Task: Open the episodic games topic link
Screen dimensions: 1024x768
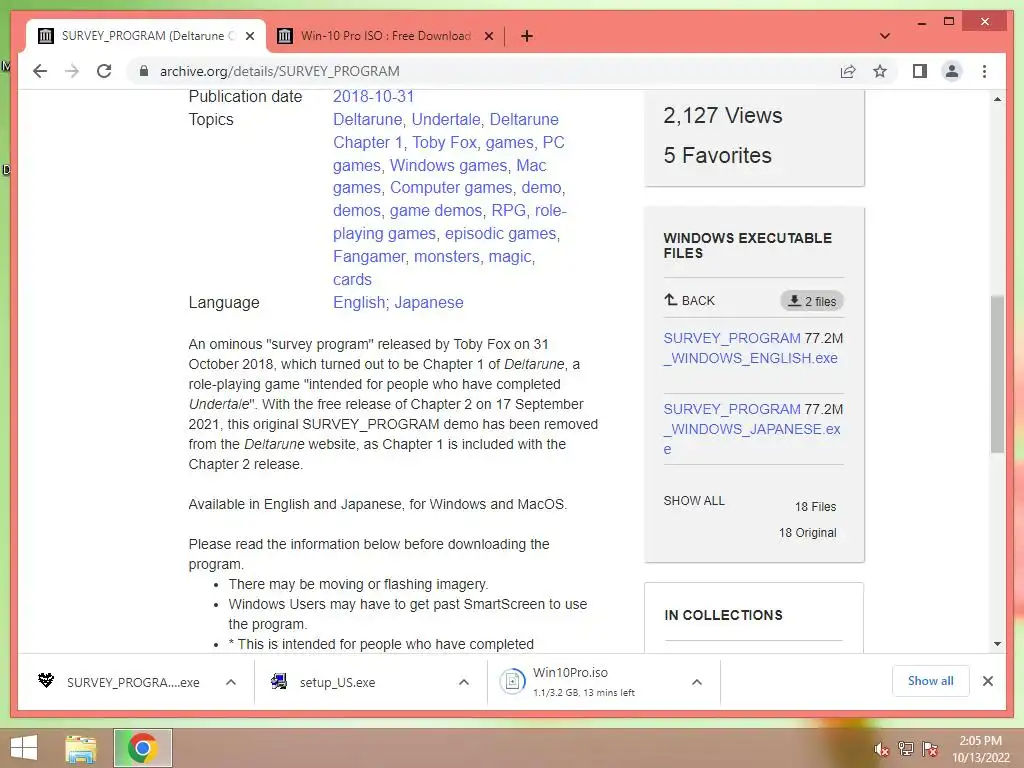Action: pyautogui.click(x=500, y=233)
